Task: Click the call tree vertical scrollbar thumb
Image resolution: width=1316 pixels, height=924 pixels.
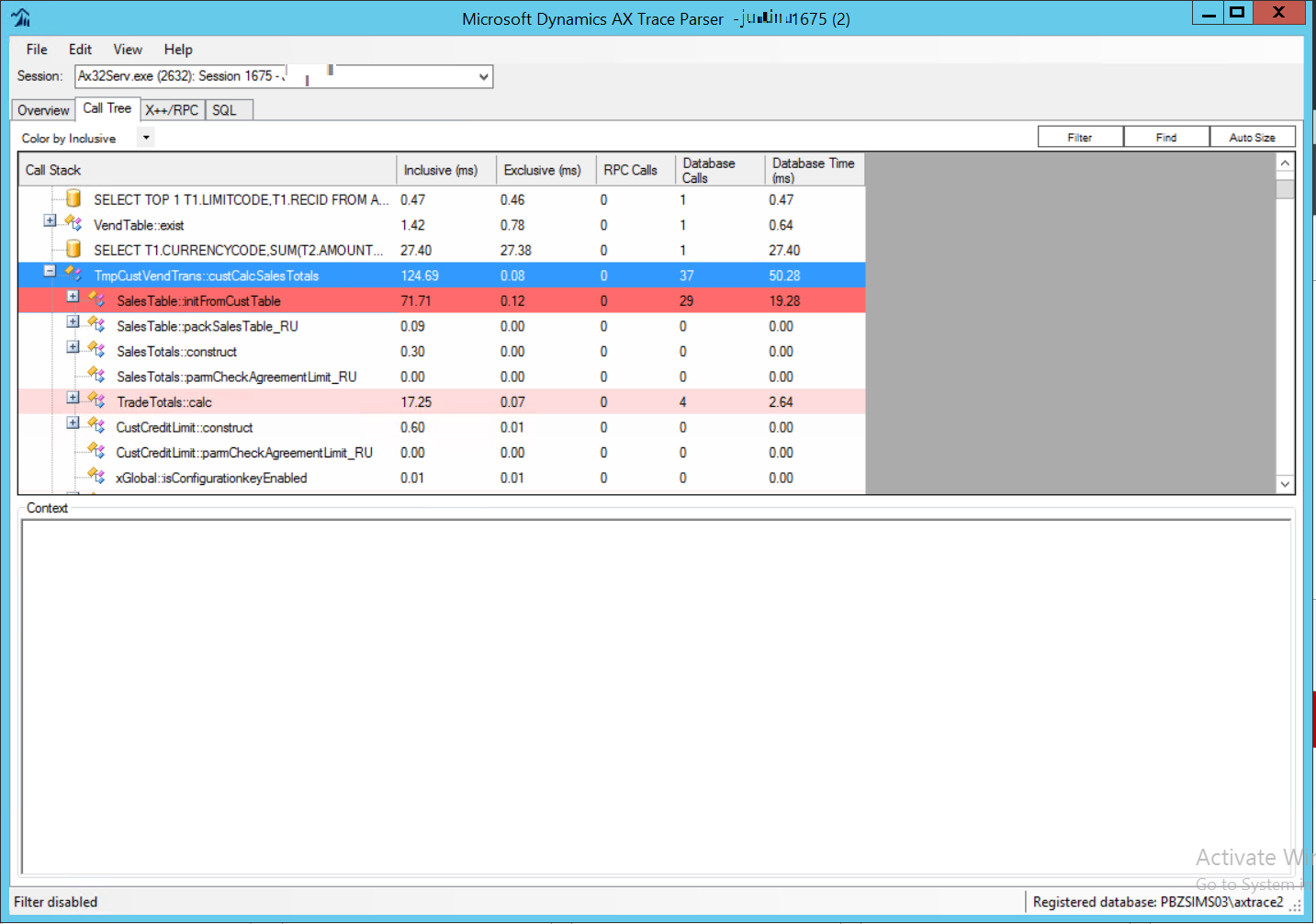Action: click(1286, 189)
